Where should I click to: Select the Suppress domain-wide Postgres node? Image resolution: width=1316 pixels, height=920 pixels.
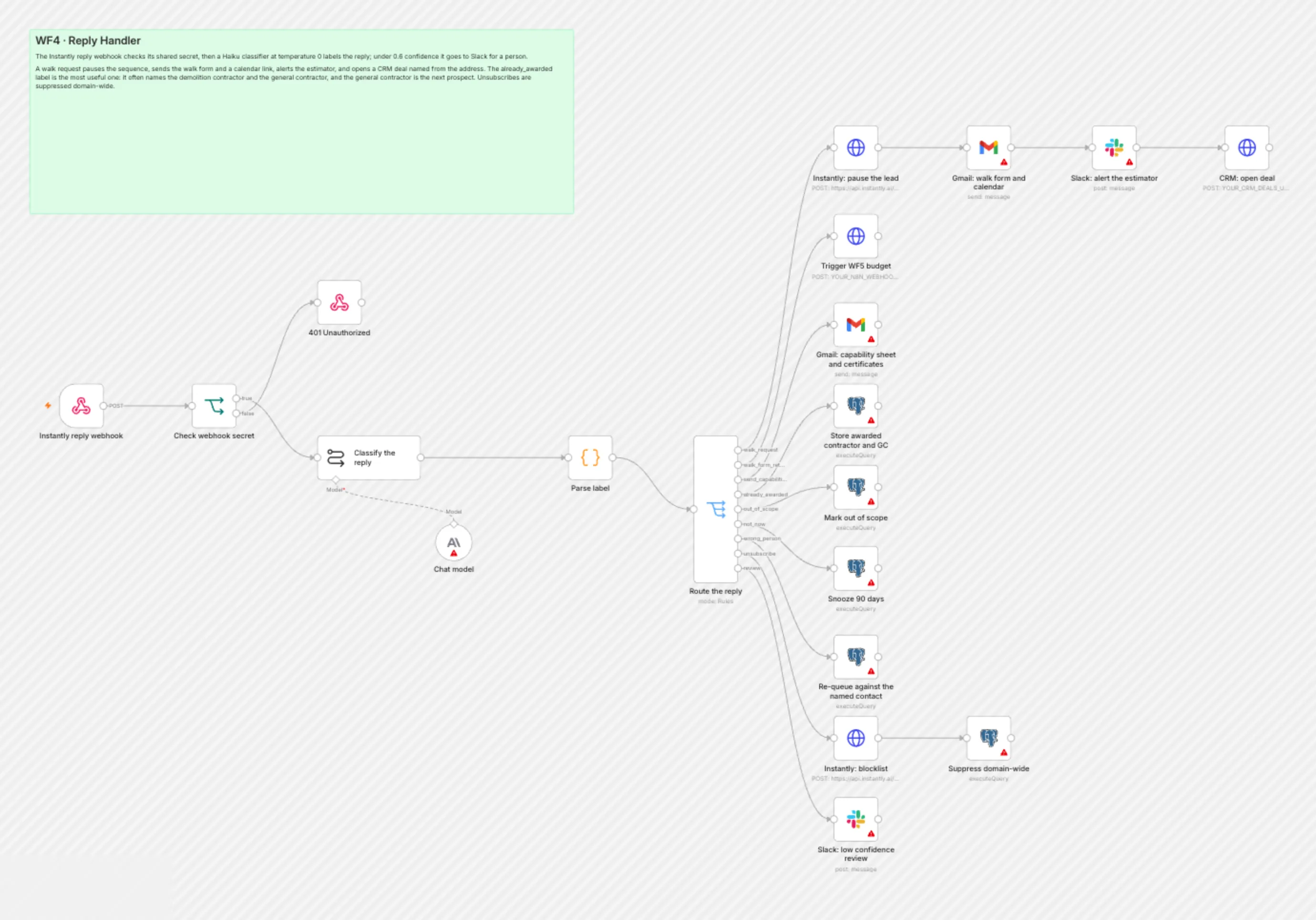pyautogui.click(x=988, y=738)
